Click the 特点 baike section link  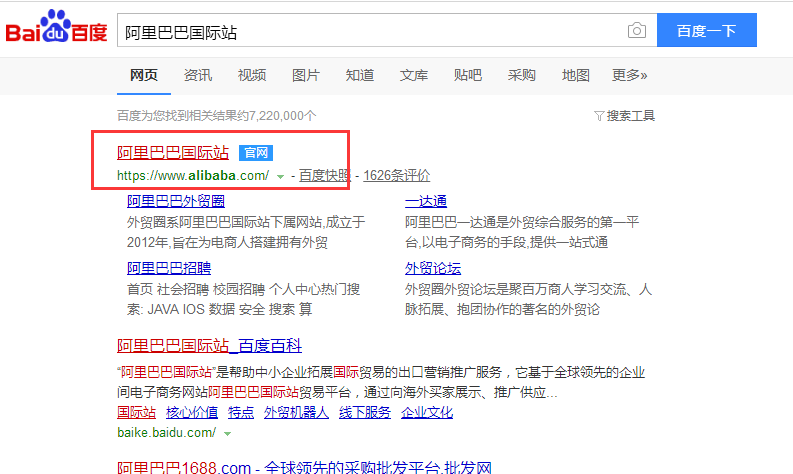click(241, 413)
